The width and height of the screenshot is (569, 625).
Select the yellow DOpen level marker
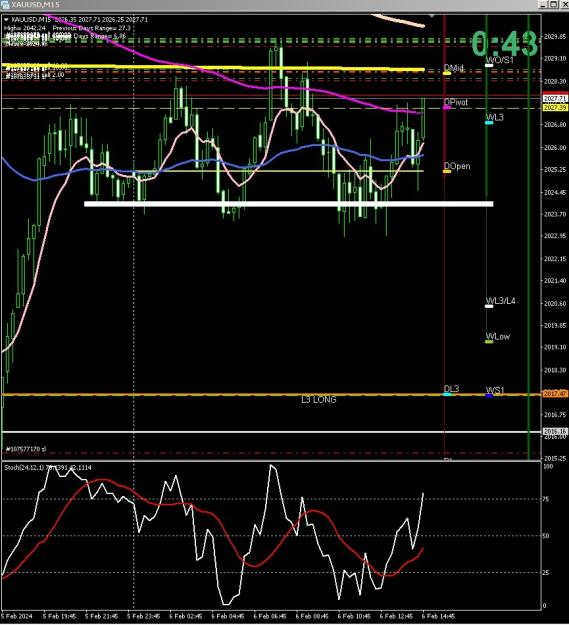pos(447,171)
